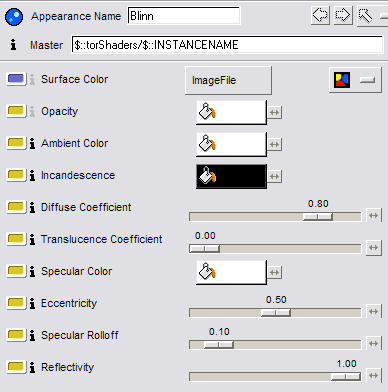Viewport: 388px width, 392px height.
Task: Open the Ambient Color white swatch
Action: [x=231, y=144]
